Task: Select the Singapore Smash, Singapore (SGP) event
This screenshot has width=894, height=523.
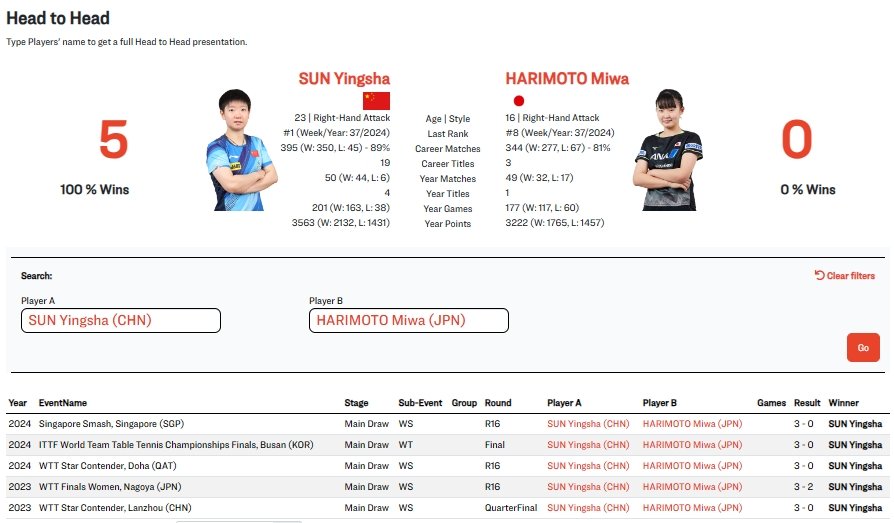Action: (x=111, y=424)
